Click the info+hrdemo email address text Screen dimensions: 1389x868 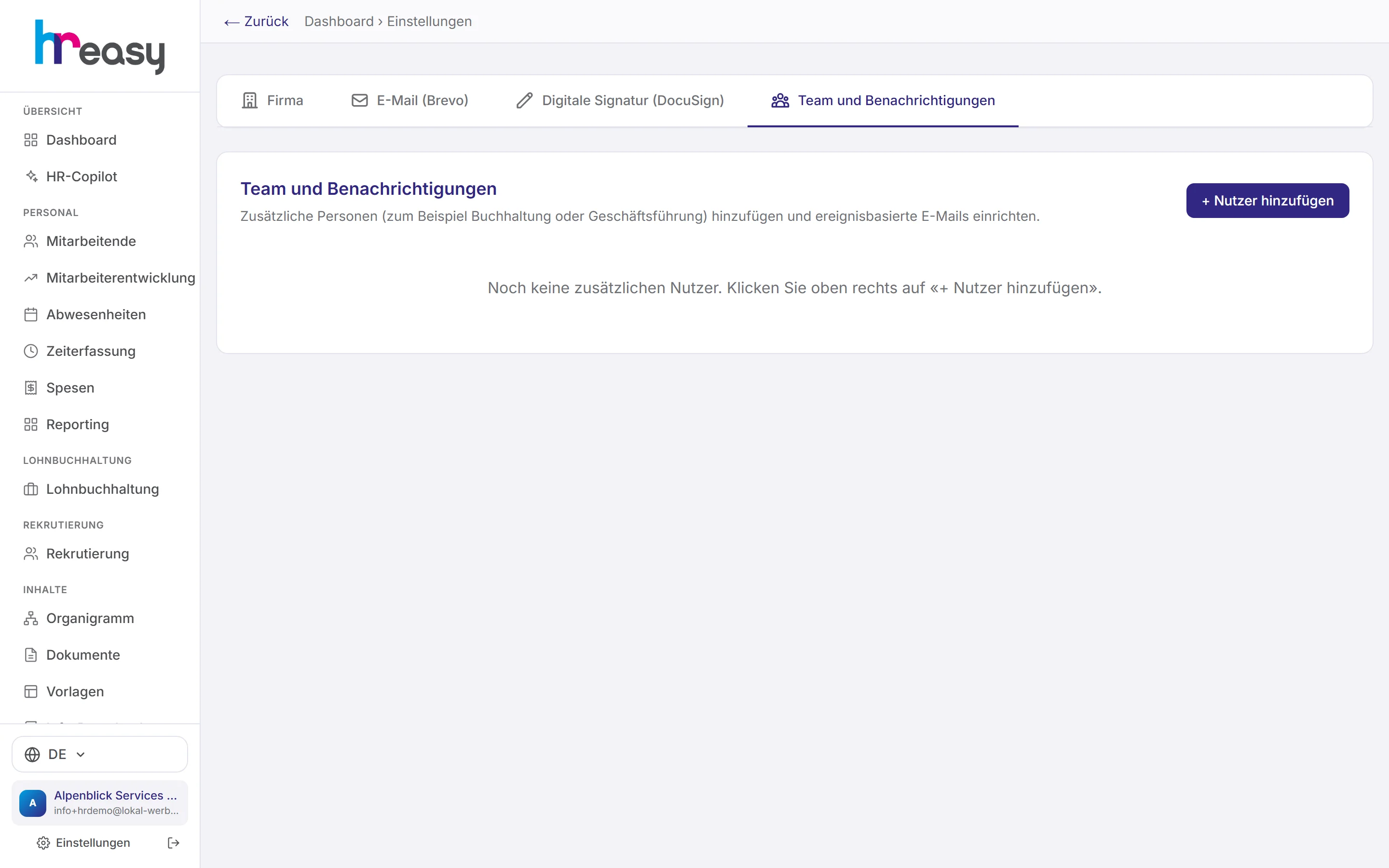point(116,811)
